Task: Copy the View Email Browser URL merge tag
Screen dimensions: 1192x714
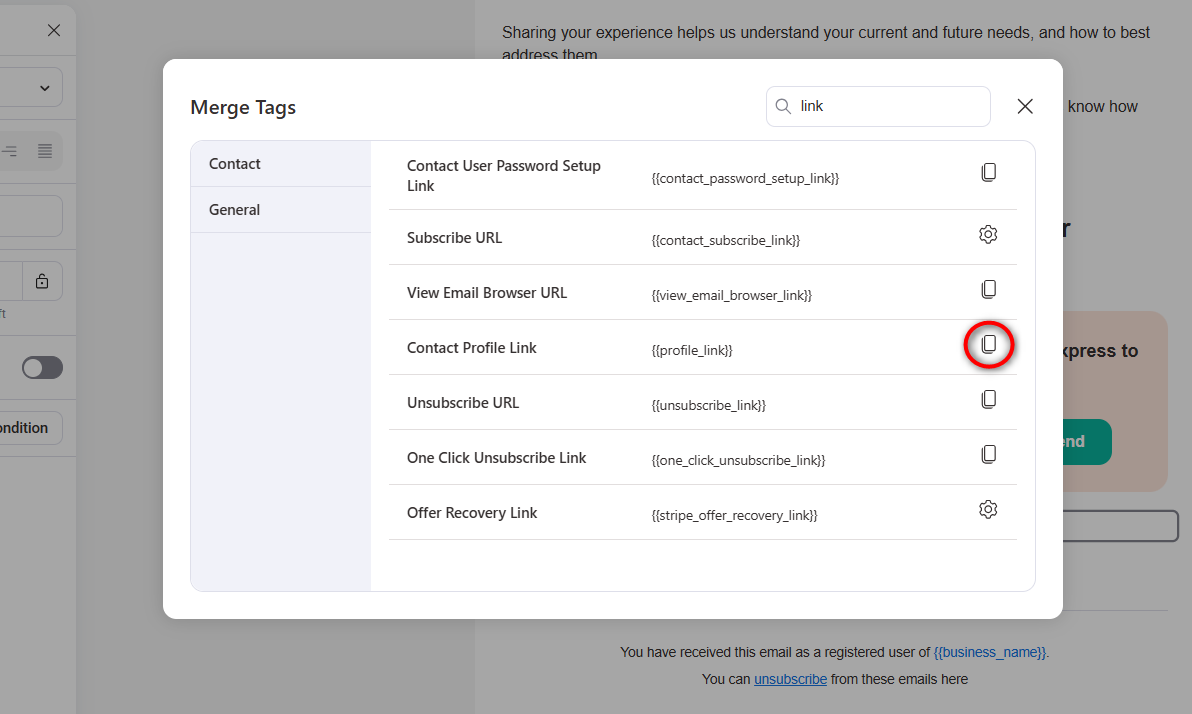Action: (x=989, y=289)
